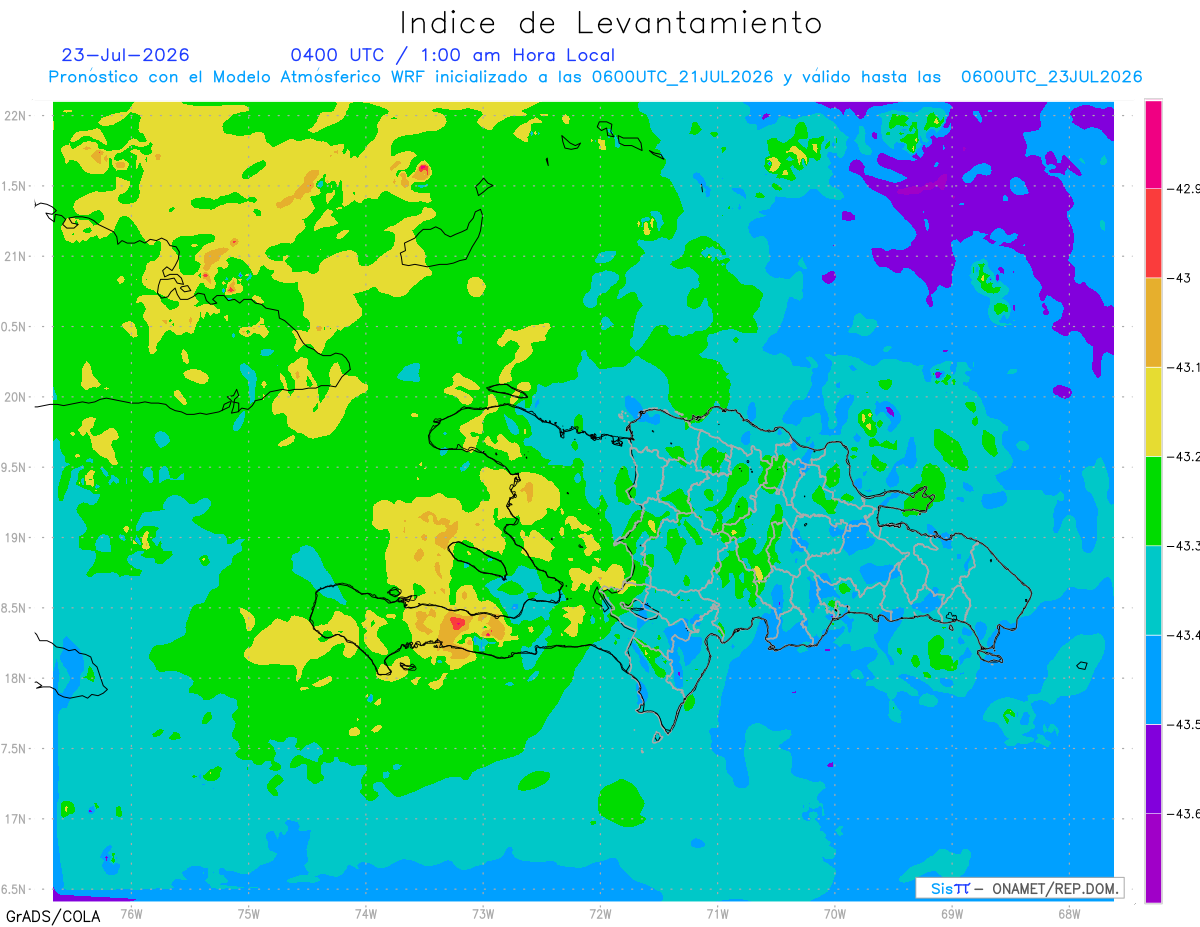1200x927 pixels.
Task: Pick the green swatch in the color legend
Action: pyautogui.click(x=1153, y=500)
